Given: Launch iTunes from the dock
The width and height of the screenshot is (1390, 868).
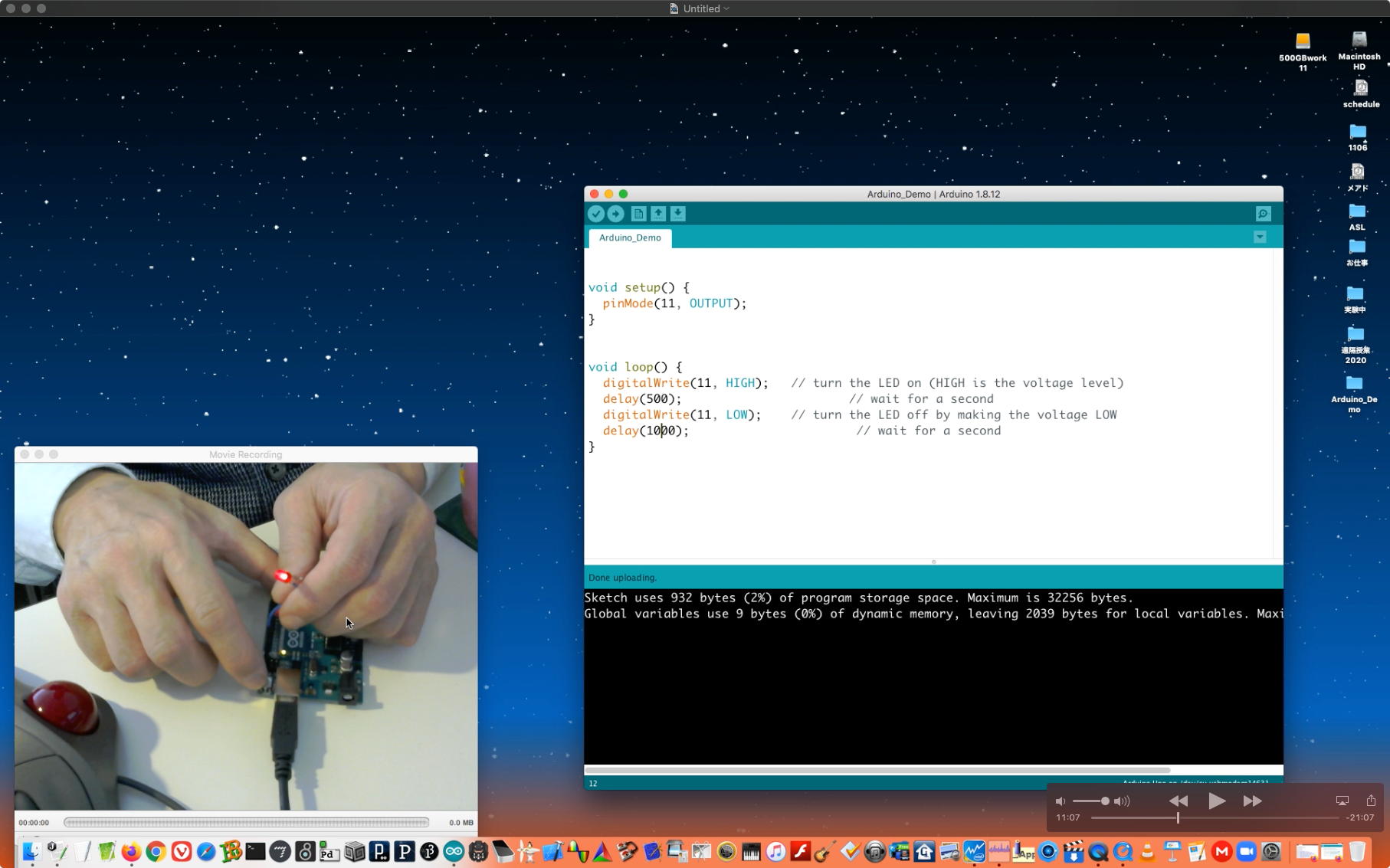Looking at the screenshot, I should (775, 851).
